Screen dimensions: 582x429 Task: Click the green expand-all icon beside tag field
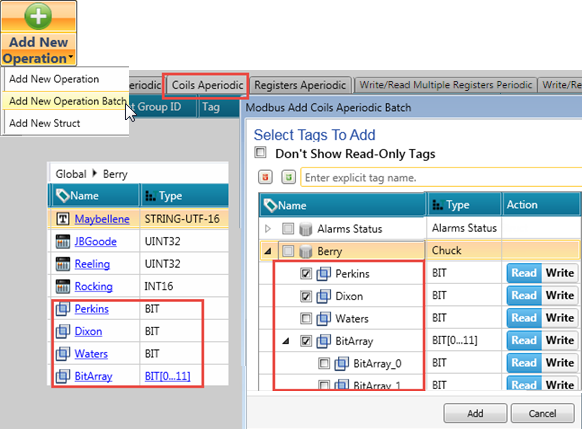(288, 177)
